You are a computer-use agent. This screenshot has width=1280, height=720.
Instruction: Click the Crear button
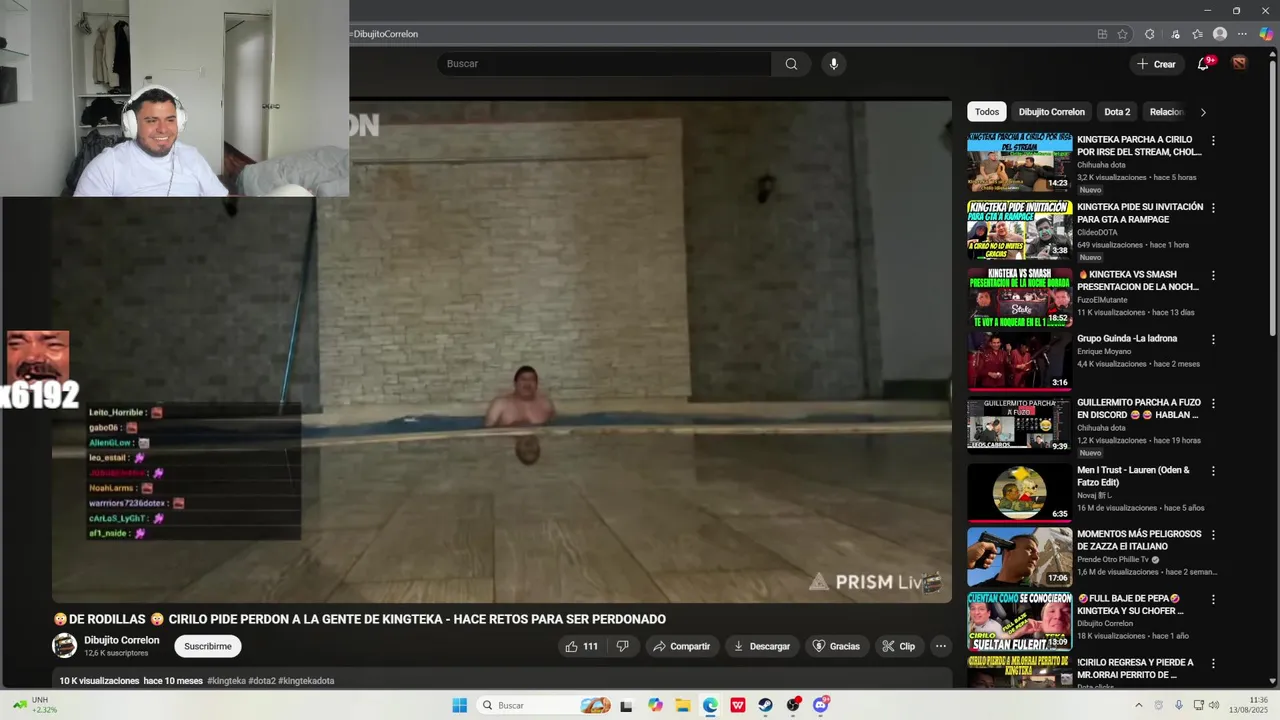pos(1156,64)
